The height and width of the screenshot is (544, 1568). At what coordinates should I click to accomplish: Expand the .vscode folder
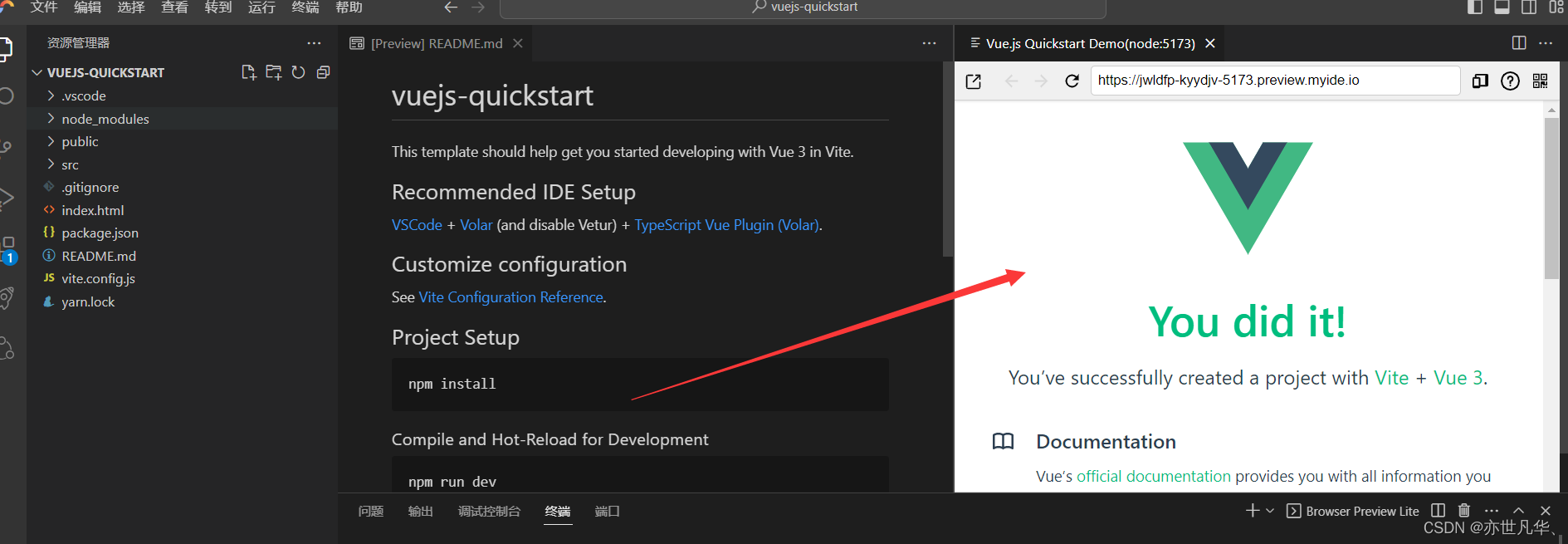[51, 96]
